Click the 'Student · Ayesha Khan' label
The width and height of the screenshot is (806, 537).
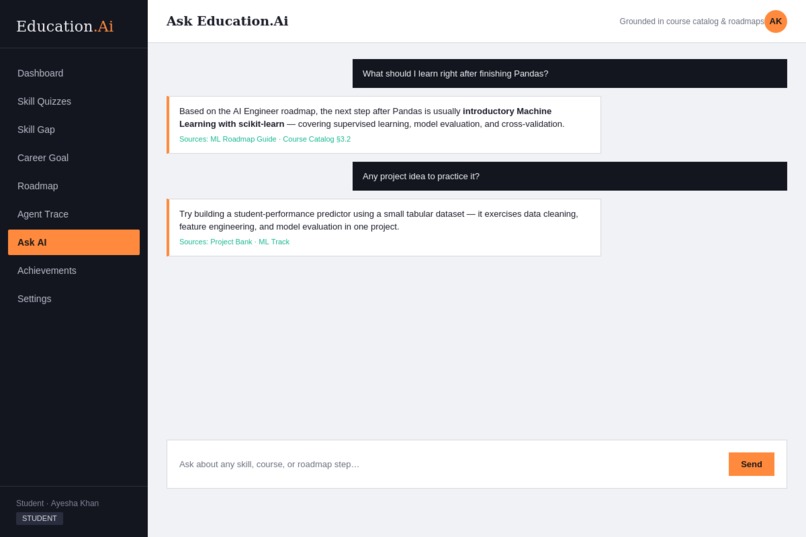pos(58,503)
